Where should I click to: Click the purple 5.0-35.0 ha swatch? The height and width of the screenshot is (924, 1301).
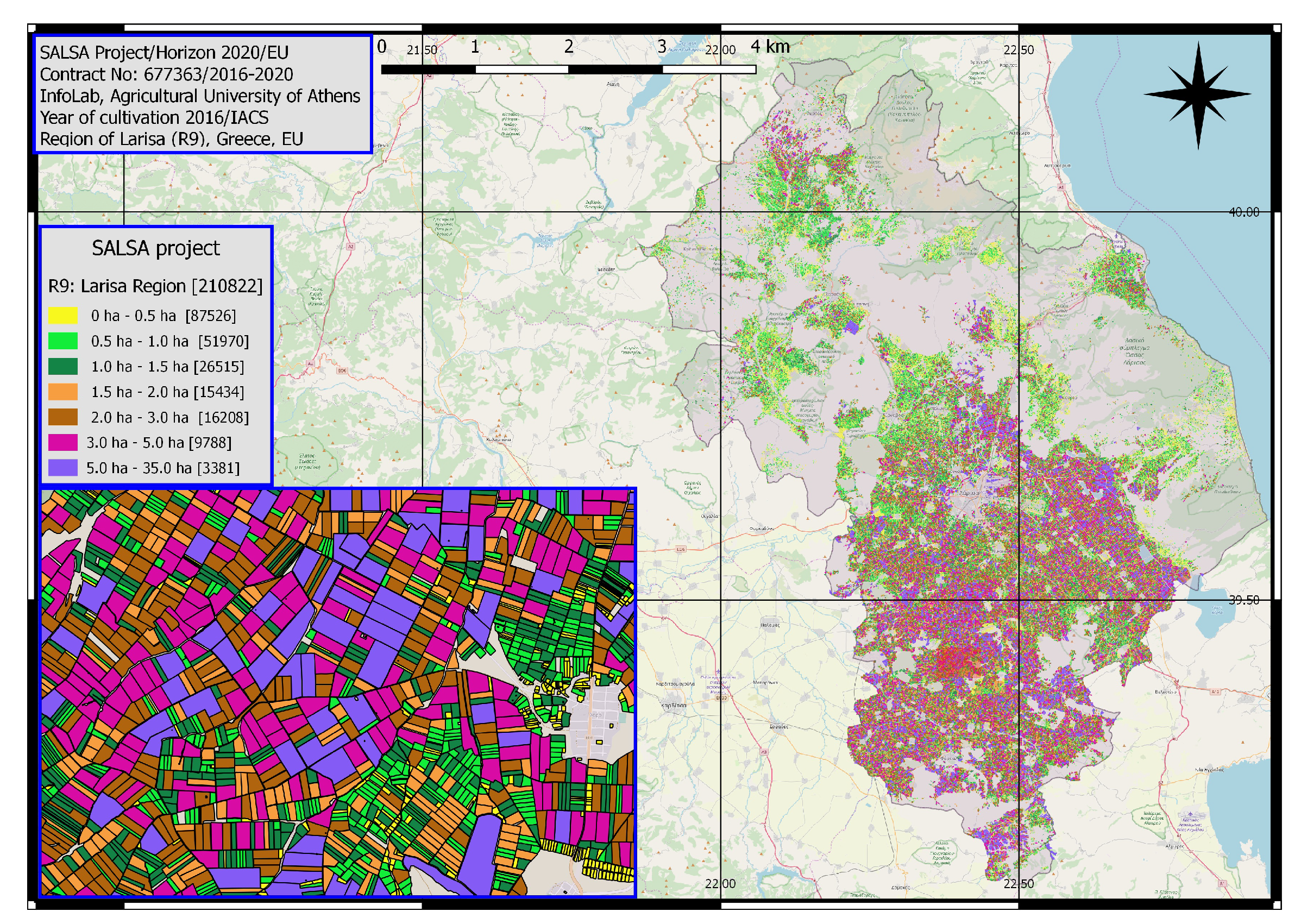coord(62,468)
